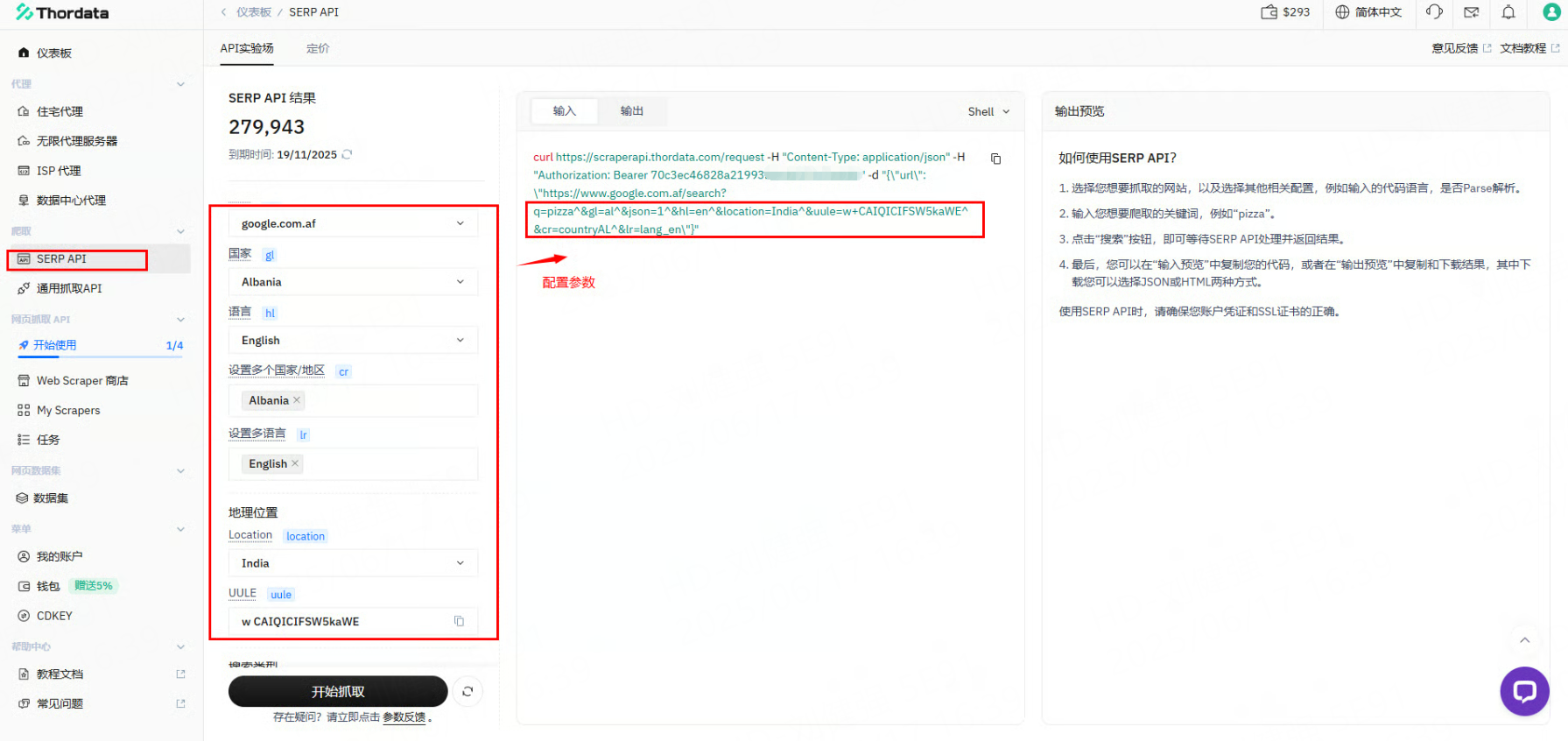This screenshot has height=741, width=1568.
Task: Click the 设置多语言 tag field
Action: (x=353, y=464)
